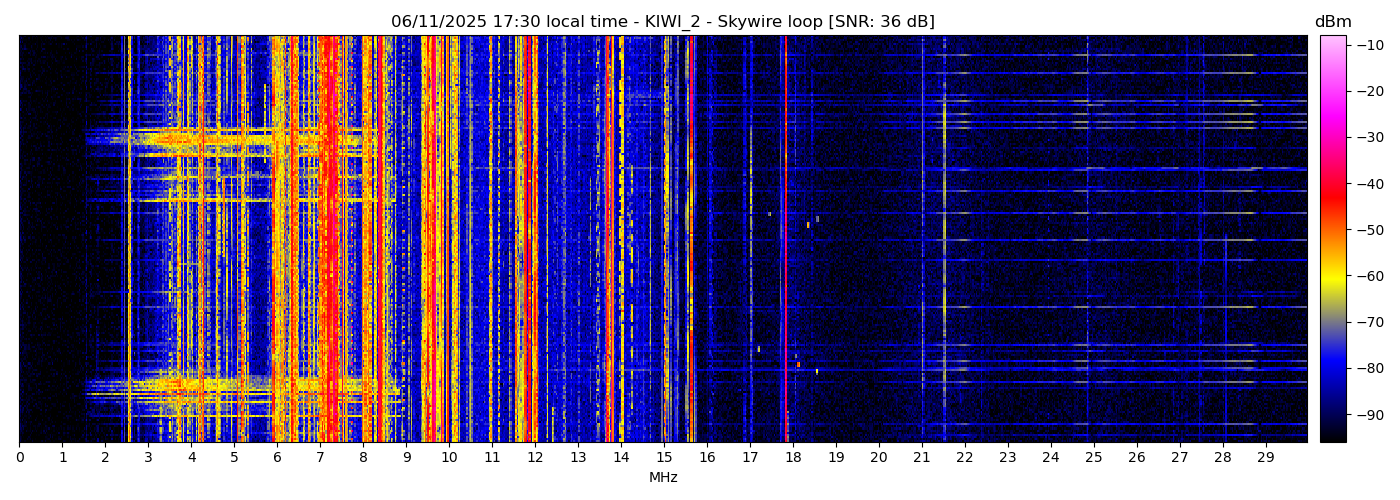The width and height of the screenshot is (1400, 500).
Task: Click the spectrogram title text at top
Action: point(662,22)
